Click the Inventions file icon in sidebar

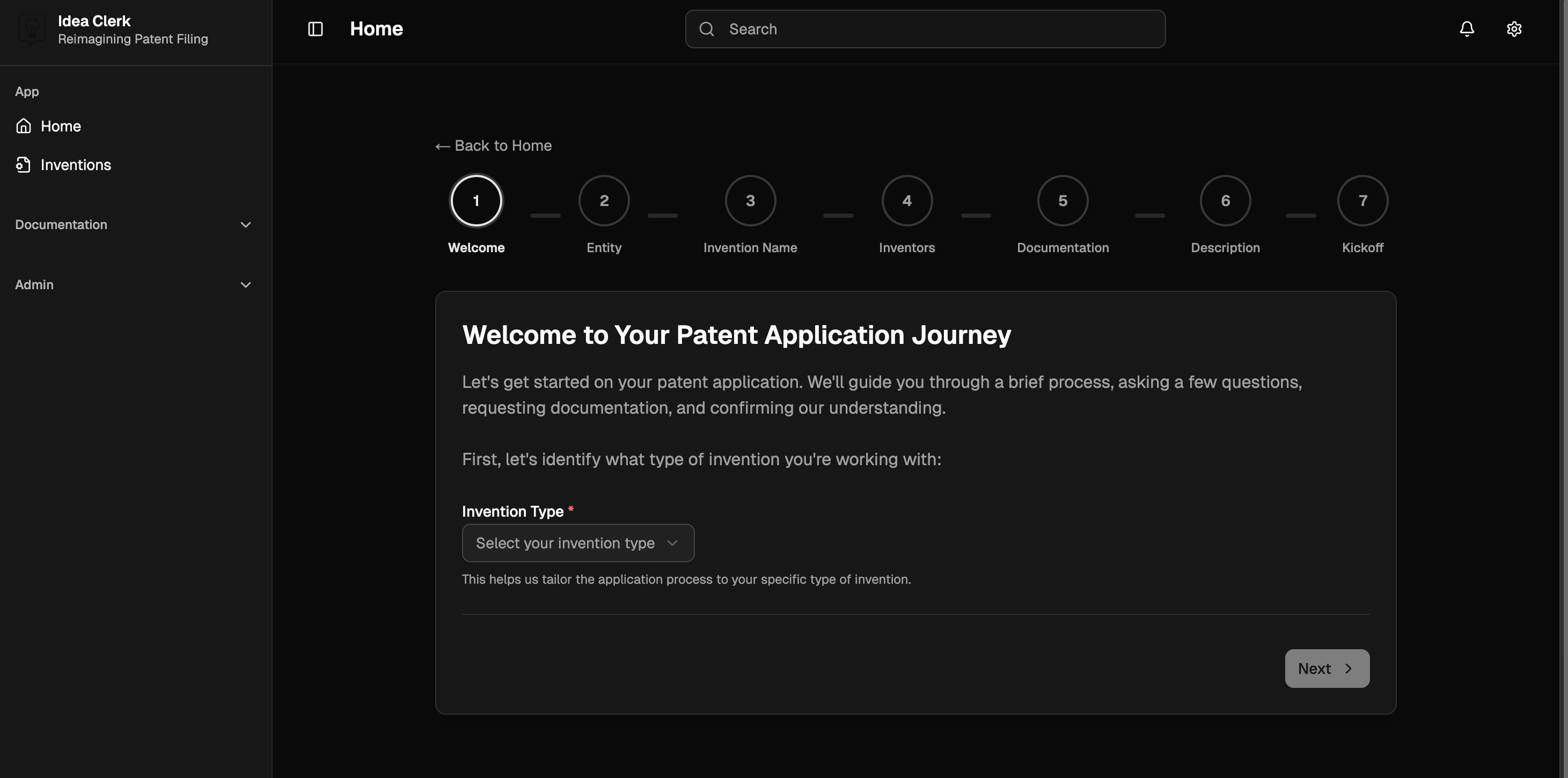pos(24,165)
